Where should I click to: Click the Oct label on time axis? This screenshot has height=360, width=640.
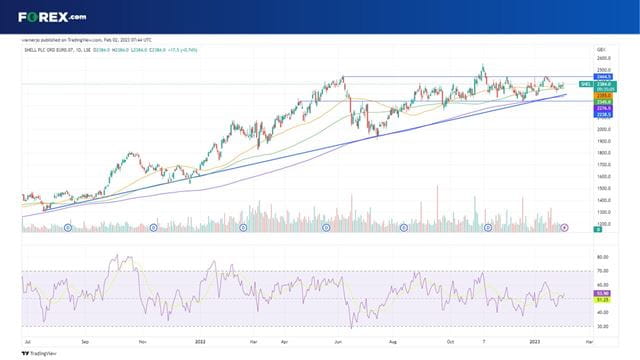pyautogui.click(x=450, y=342)
